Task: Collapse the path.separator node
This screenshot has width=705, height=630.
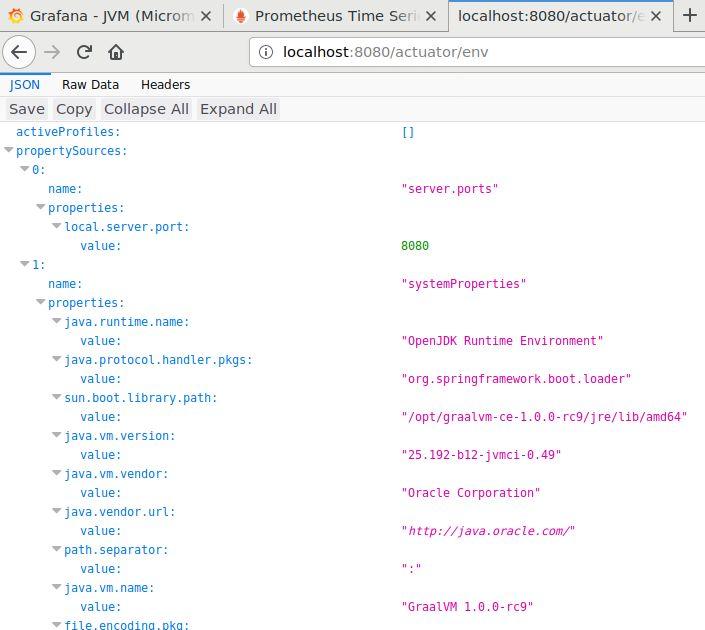Action: point(57,549)
